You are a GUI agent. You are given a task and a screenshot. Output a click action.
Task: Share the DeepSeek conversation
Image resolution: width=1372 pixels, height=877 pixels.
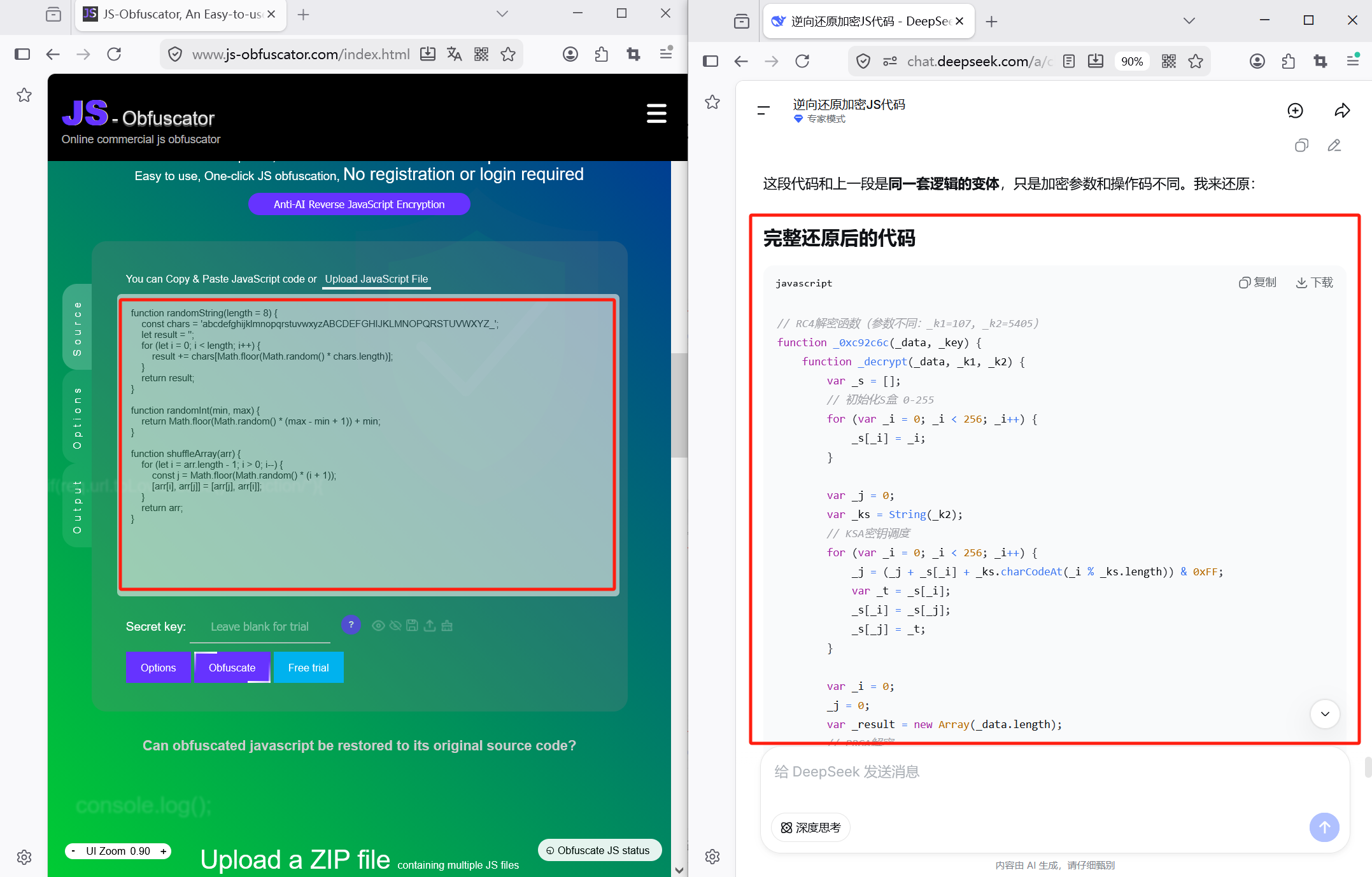coord(1342,111)
